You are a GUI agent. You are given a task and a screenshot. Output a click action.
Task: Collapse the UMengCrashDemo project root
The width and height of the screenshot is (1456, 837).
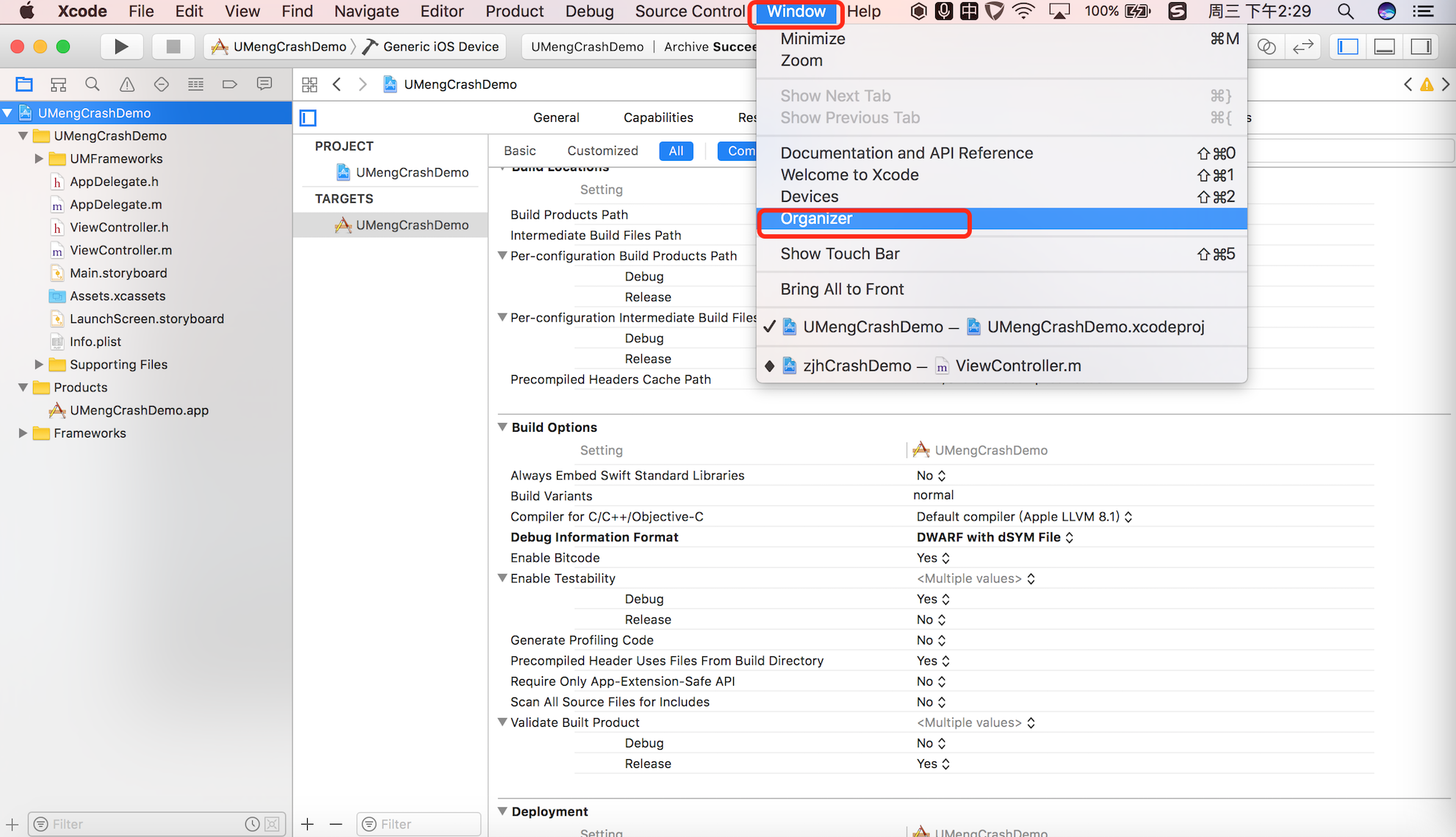[x=8, y=113]
